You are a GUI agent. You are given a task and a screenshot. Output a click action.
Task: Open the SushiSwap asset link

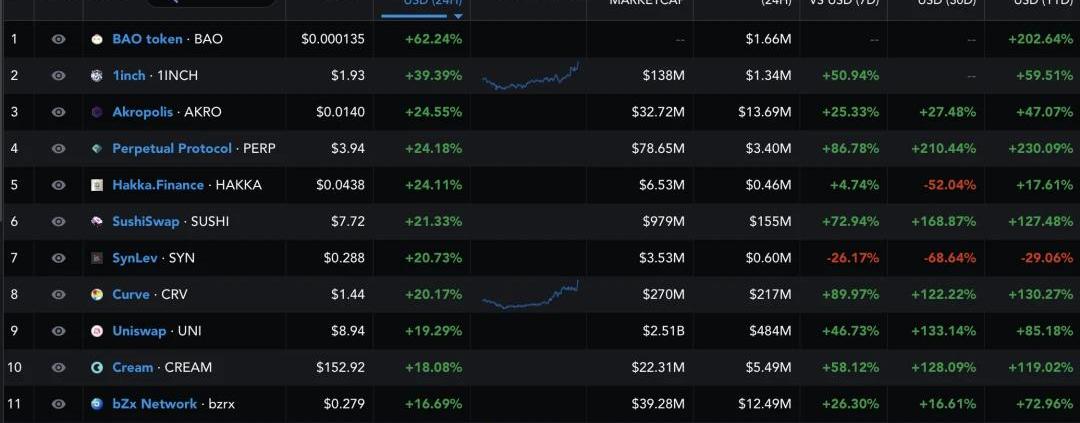(146, 222)
